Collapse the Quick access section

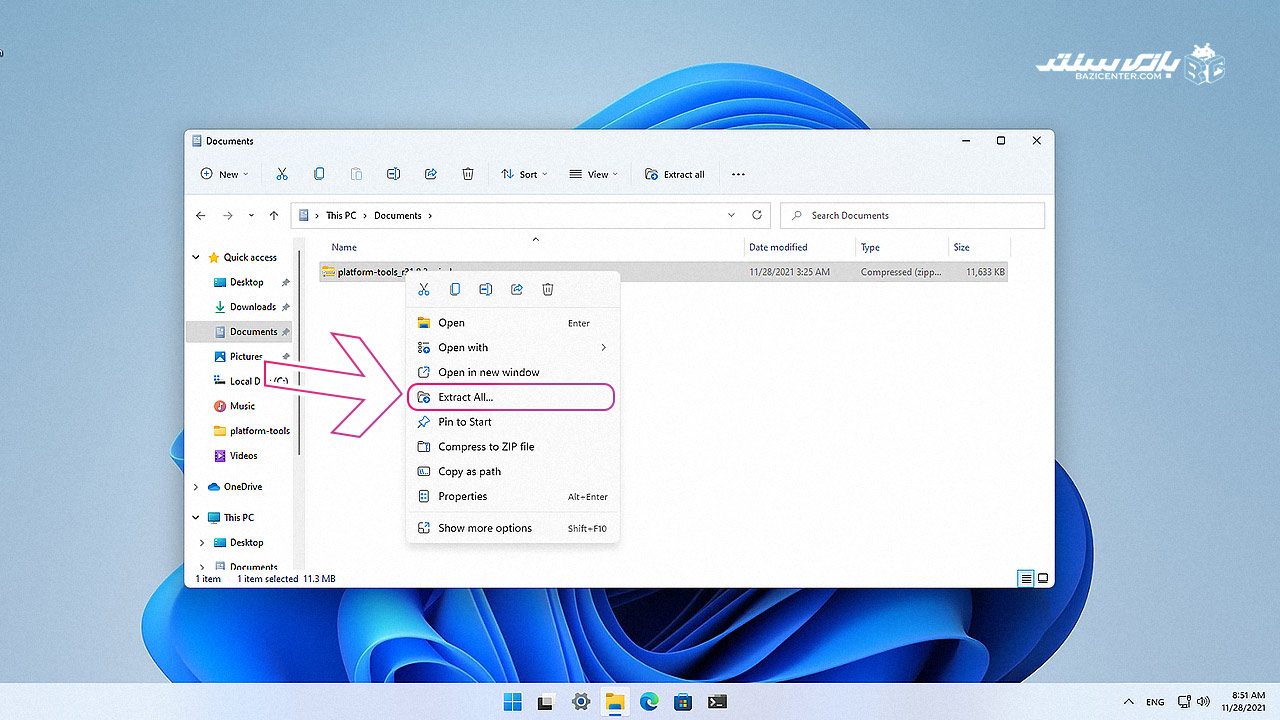pyautogui.click(x=196, y=257)
